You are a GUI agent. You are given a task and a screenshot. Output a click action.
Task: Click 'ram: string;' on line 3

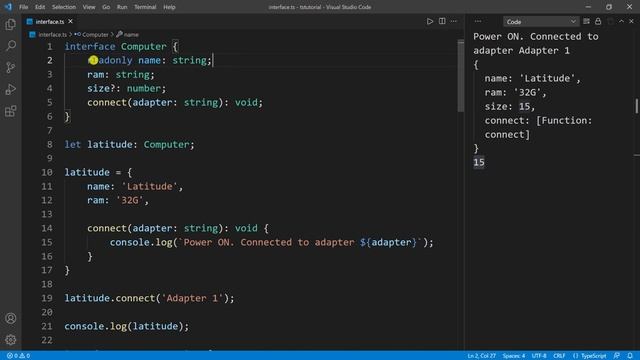point(121,75)
